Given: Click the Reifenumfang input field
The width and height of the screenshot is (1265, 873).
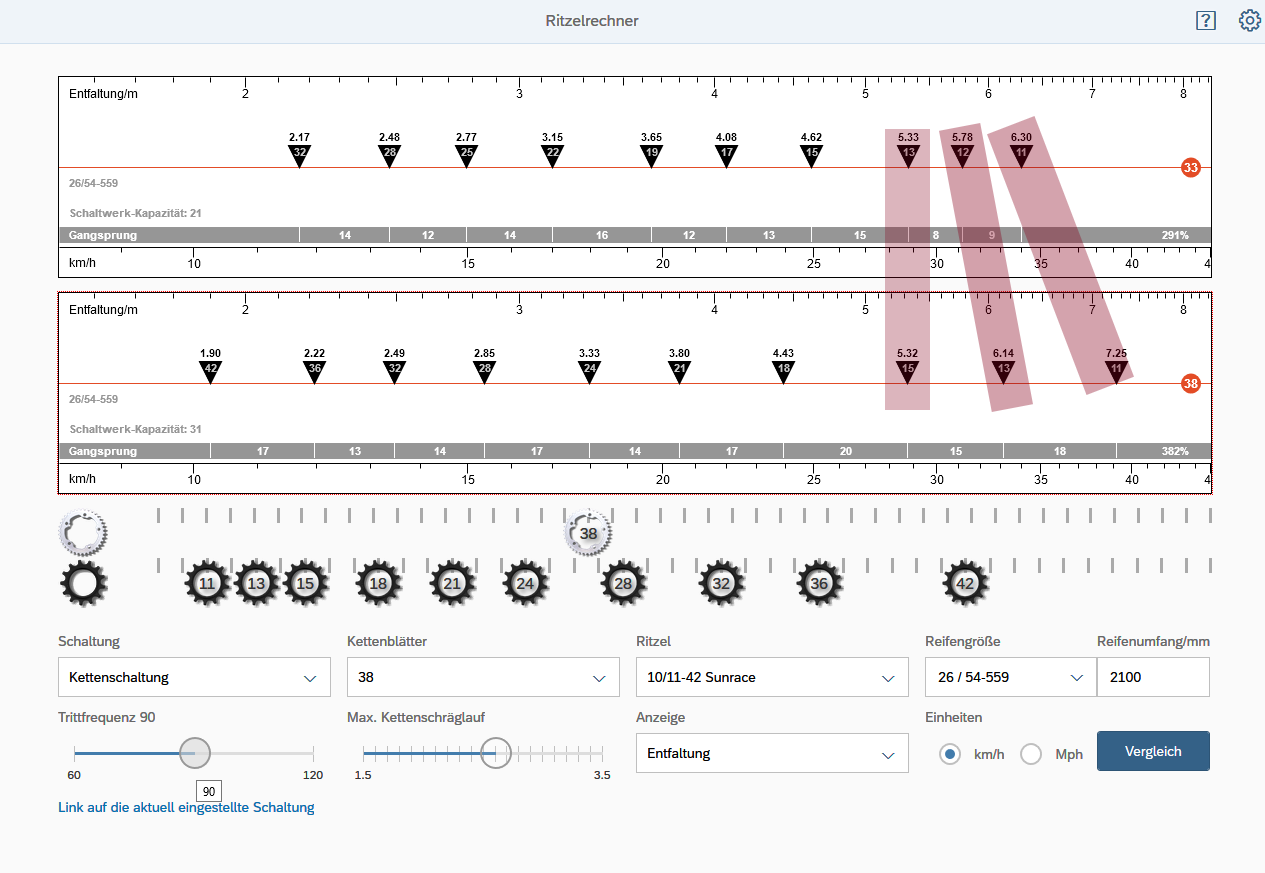Looking at the screenshot, I should [1152, 677].
